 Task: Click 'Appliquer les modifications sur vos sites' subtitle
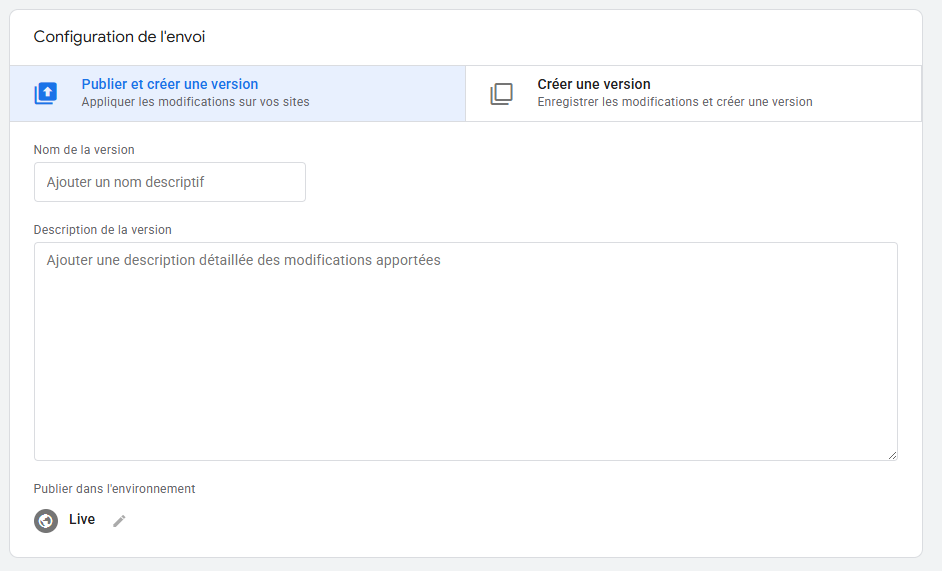195,102
